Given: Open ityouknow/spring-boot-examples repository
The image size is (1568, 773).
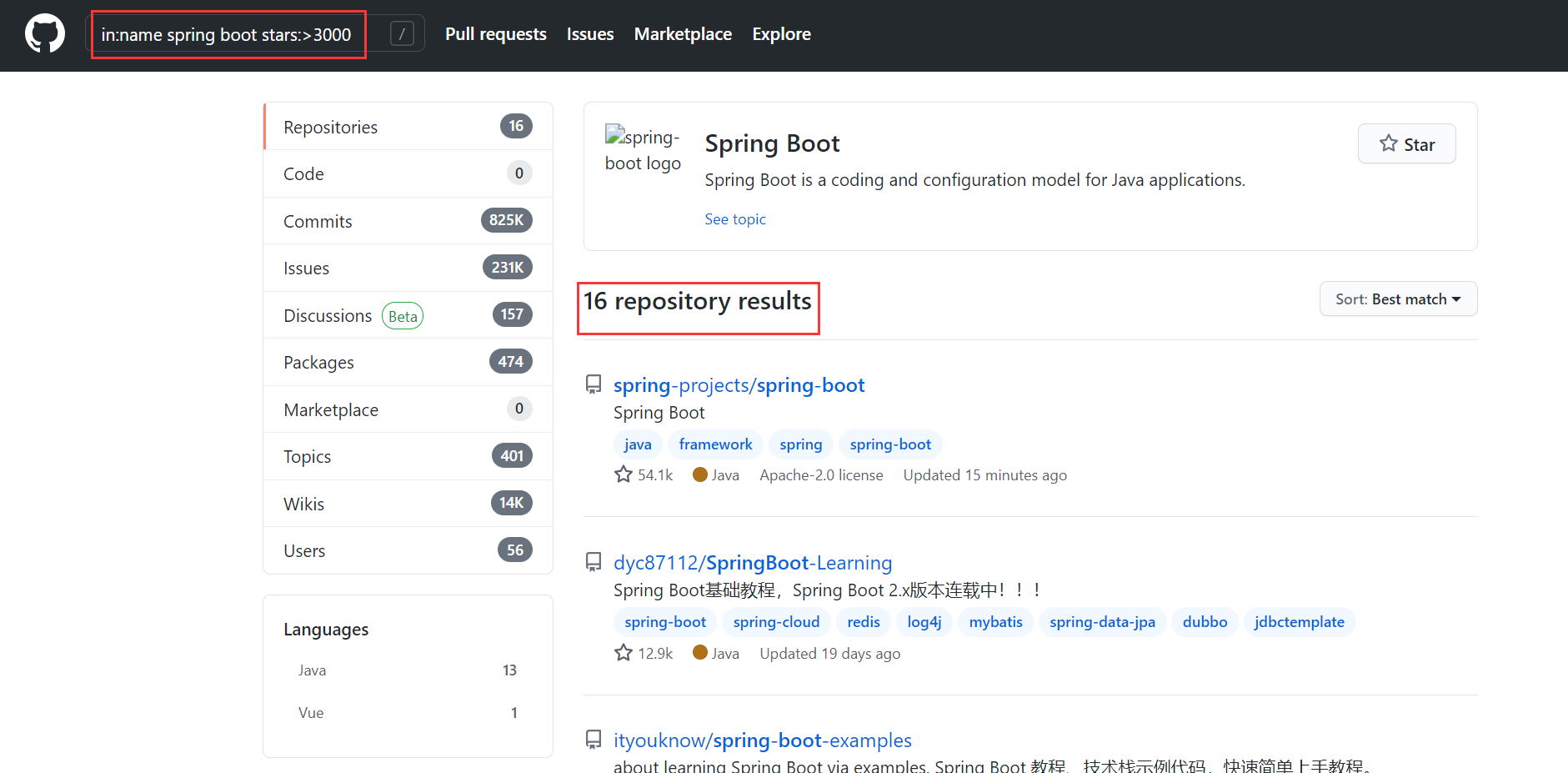Looking at the screenshot, I should [763, 740].
